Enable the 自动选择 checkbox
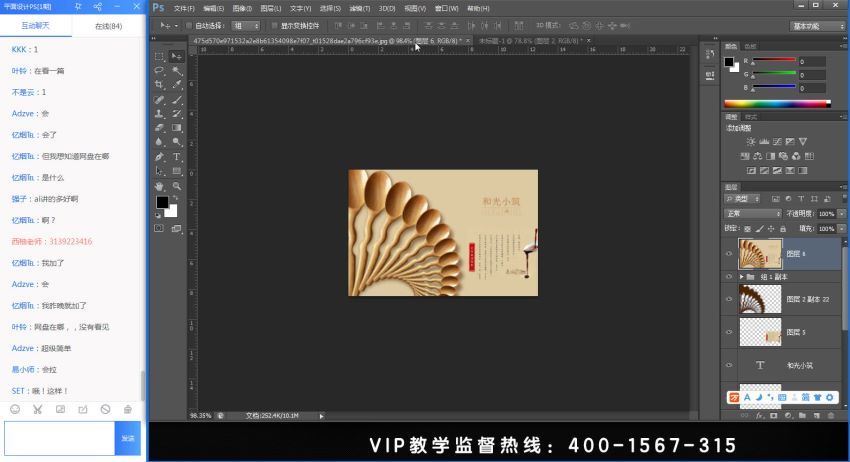The image size is (850, 462). [189, 25]
